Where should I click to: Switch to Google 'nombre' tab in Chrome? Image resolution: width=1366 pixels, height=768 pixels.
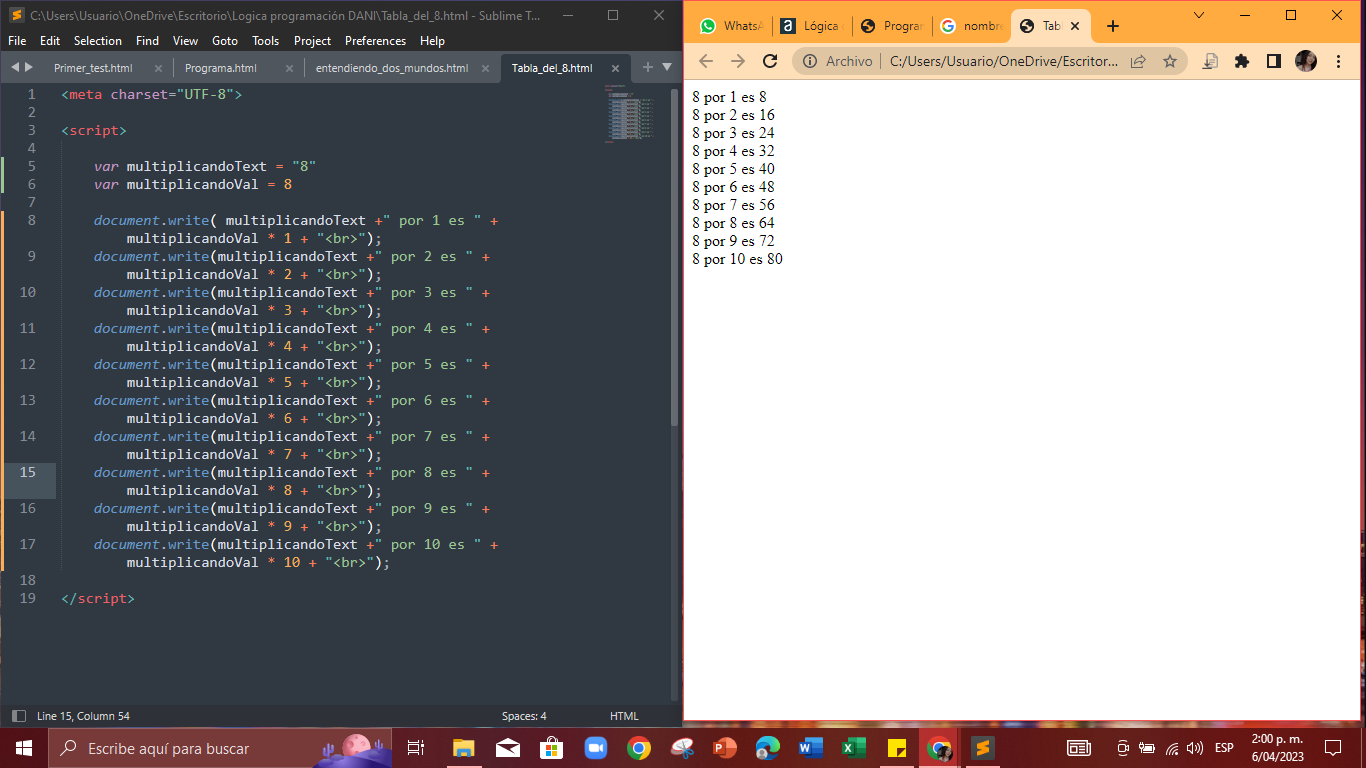(972, 26)
